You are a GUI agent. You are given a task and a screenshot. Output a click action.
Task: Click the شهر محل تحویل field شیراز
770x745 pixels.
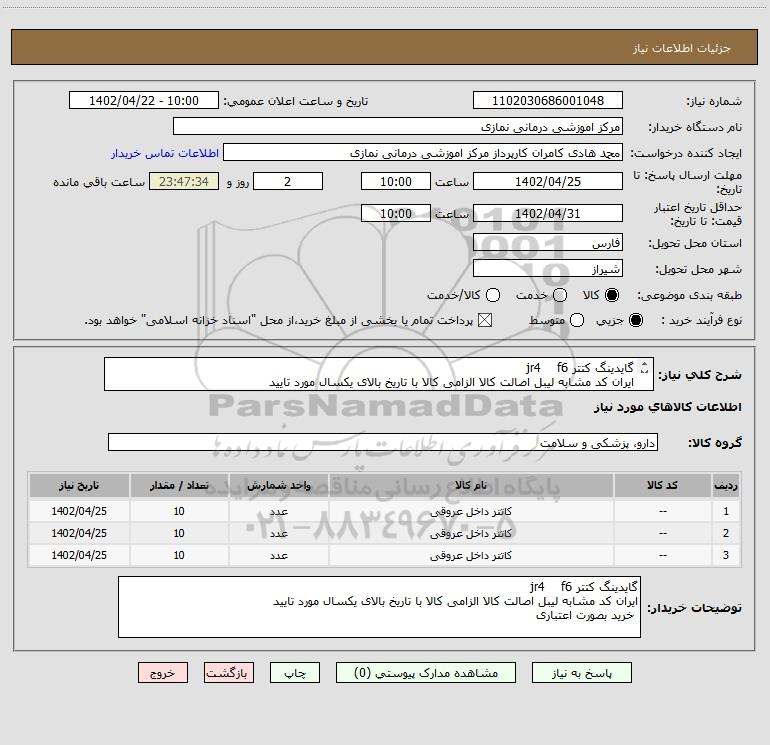[547, 269]
